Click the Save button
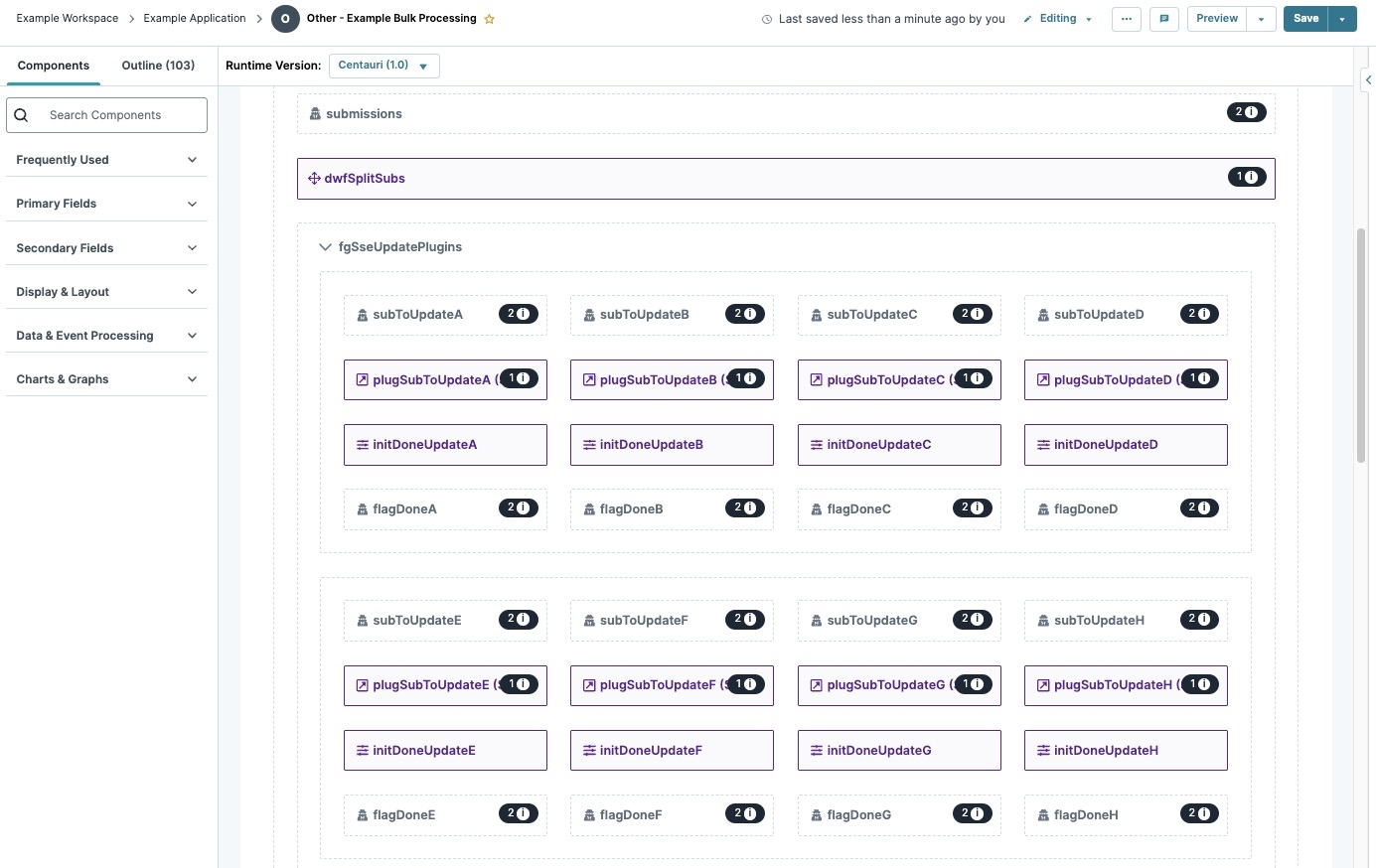Viewport: 1376px width, 868px height. tap(1306, 19)
